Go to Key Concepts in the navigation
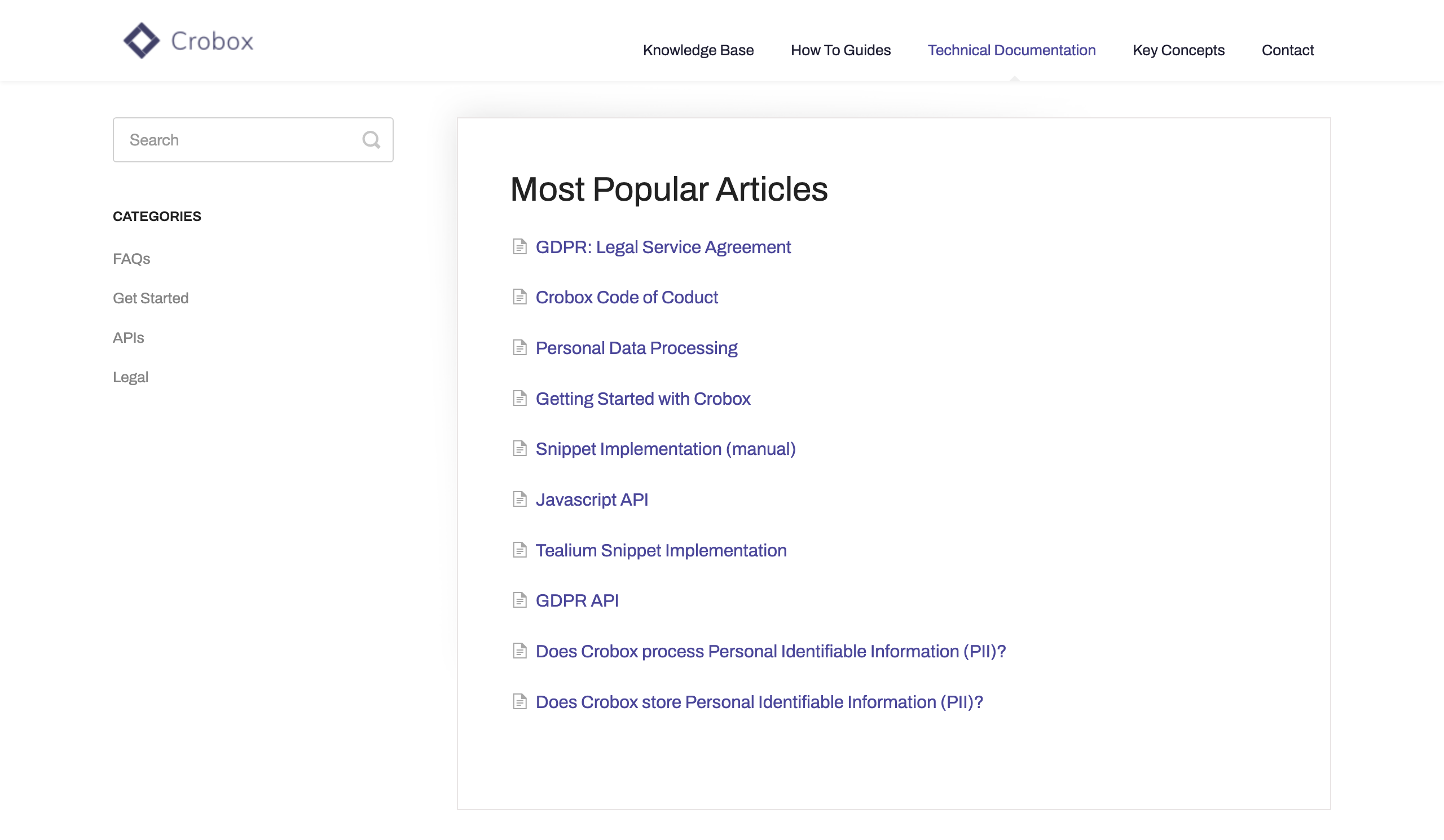1444x840 pixels. [1178, 50]
